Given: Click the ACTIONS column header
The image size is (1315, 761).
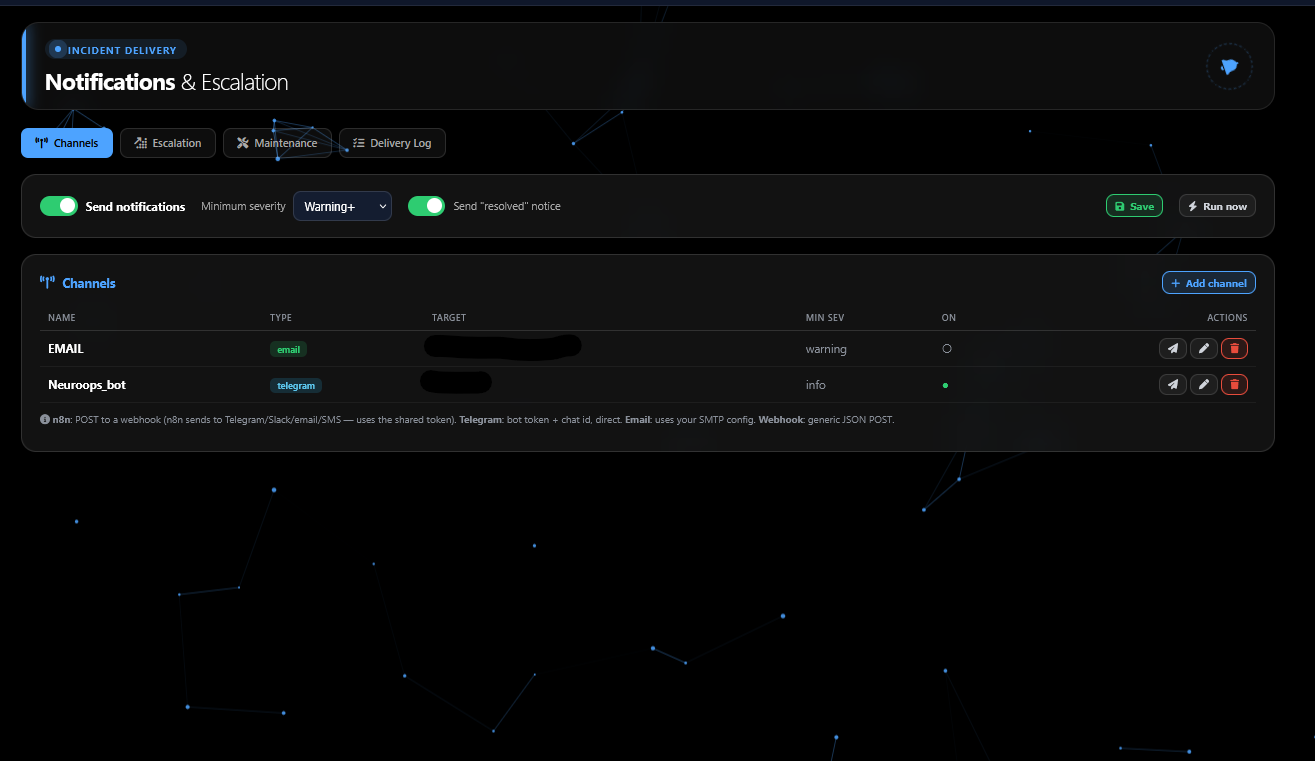Looking at the screenshot, I should click(1227, 318).
